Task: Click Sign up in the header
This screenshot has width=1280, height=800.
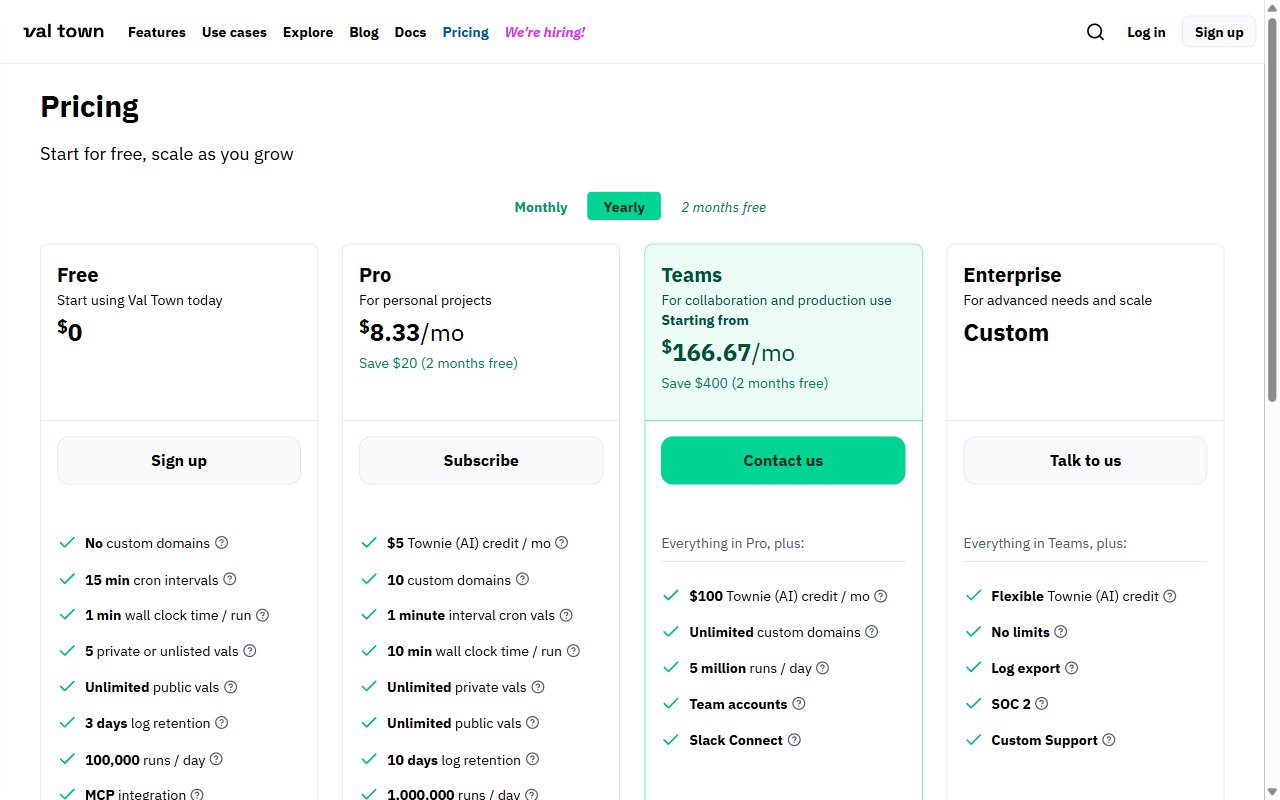Action: pyautogui.click(x=1219, y=32)
